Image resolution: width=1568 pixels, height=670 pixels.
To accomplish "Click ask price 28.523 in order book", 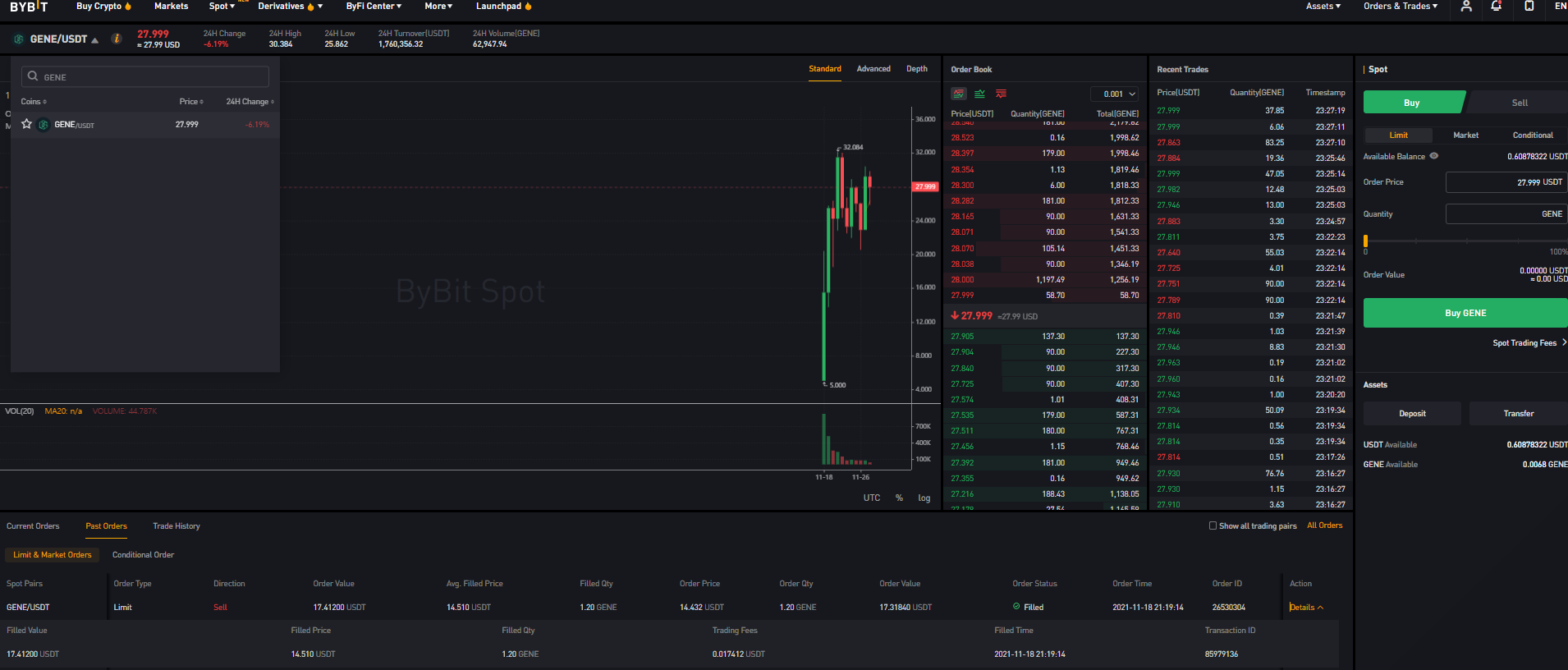I will [x=962, y=138].
